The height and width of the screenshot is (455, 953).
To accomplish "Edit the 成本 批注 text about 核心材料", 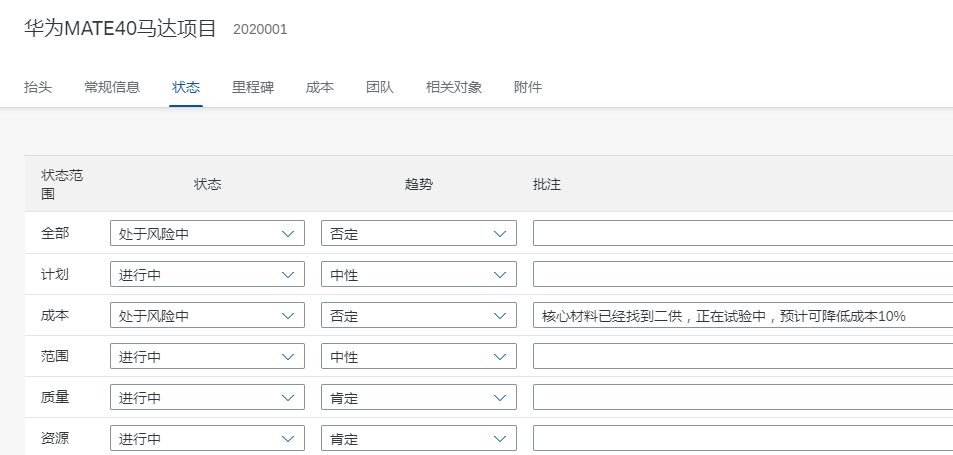I will [743, 315].
